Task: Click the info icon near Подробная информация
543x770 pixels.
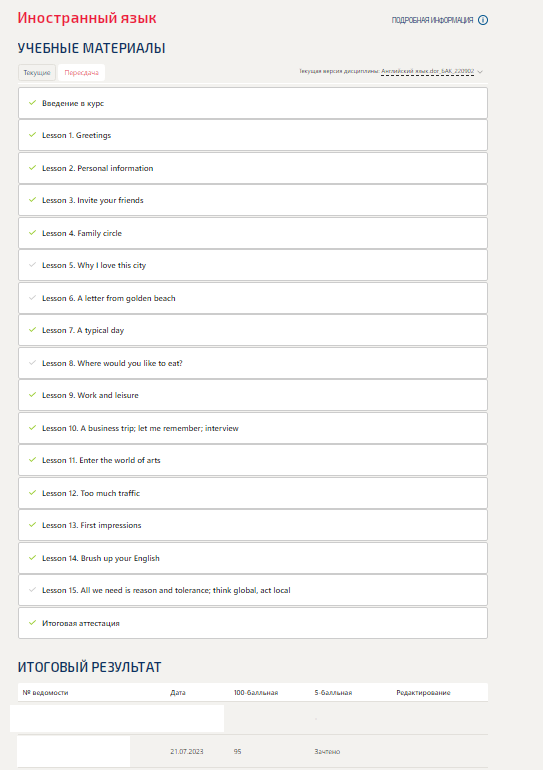Action: pos(483,20)
